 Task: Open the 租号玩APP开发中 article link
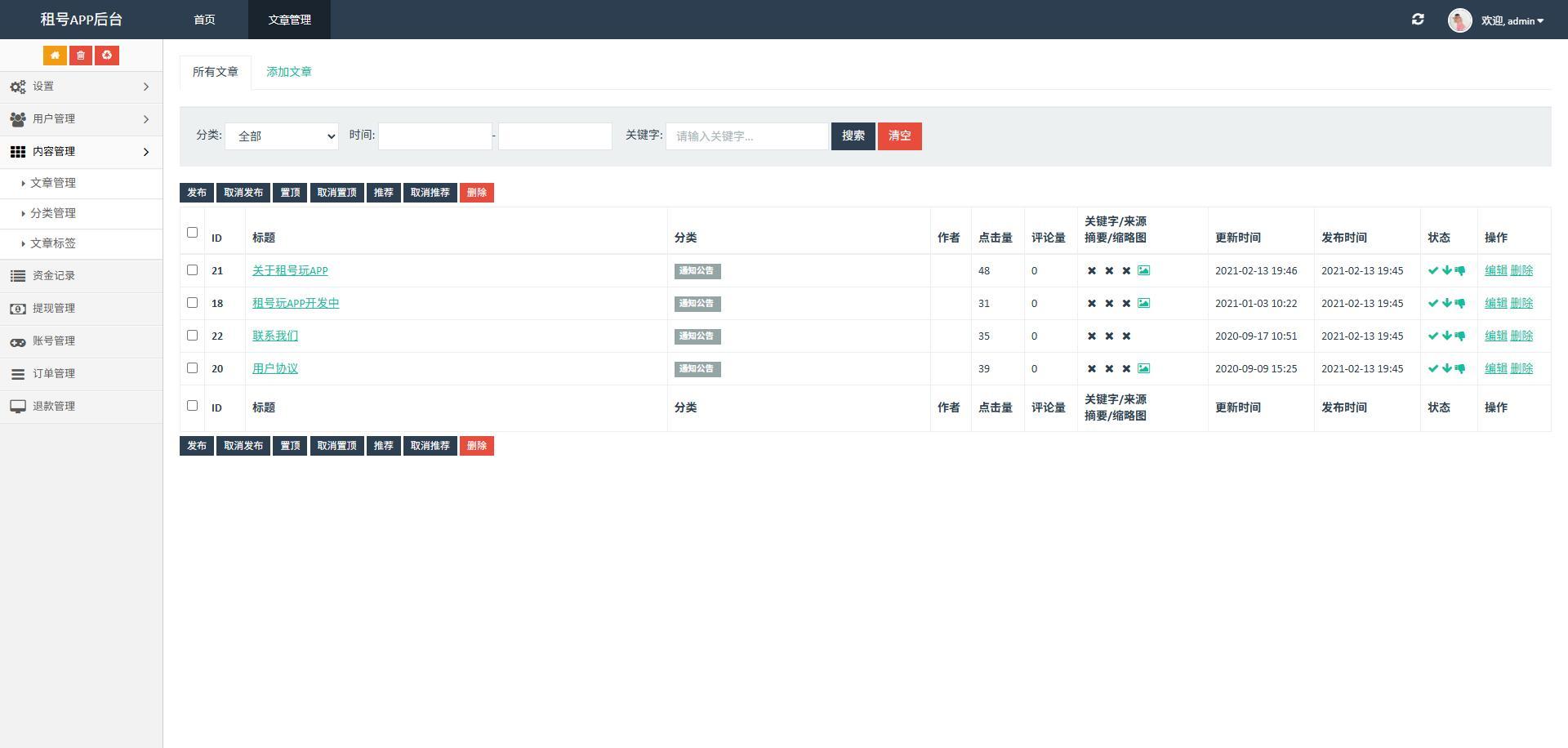(296, 303)
